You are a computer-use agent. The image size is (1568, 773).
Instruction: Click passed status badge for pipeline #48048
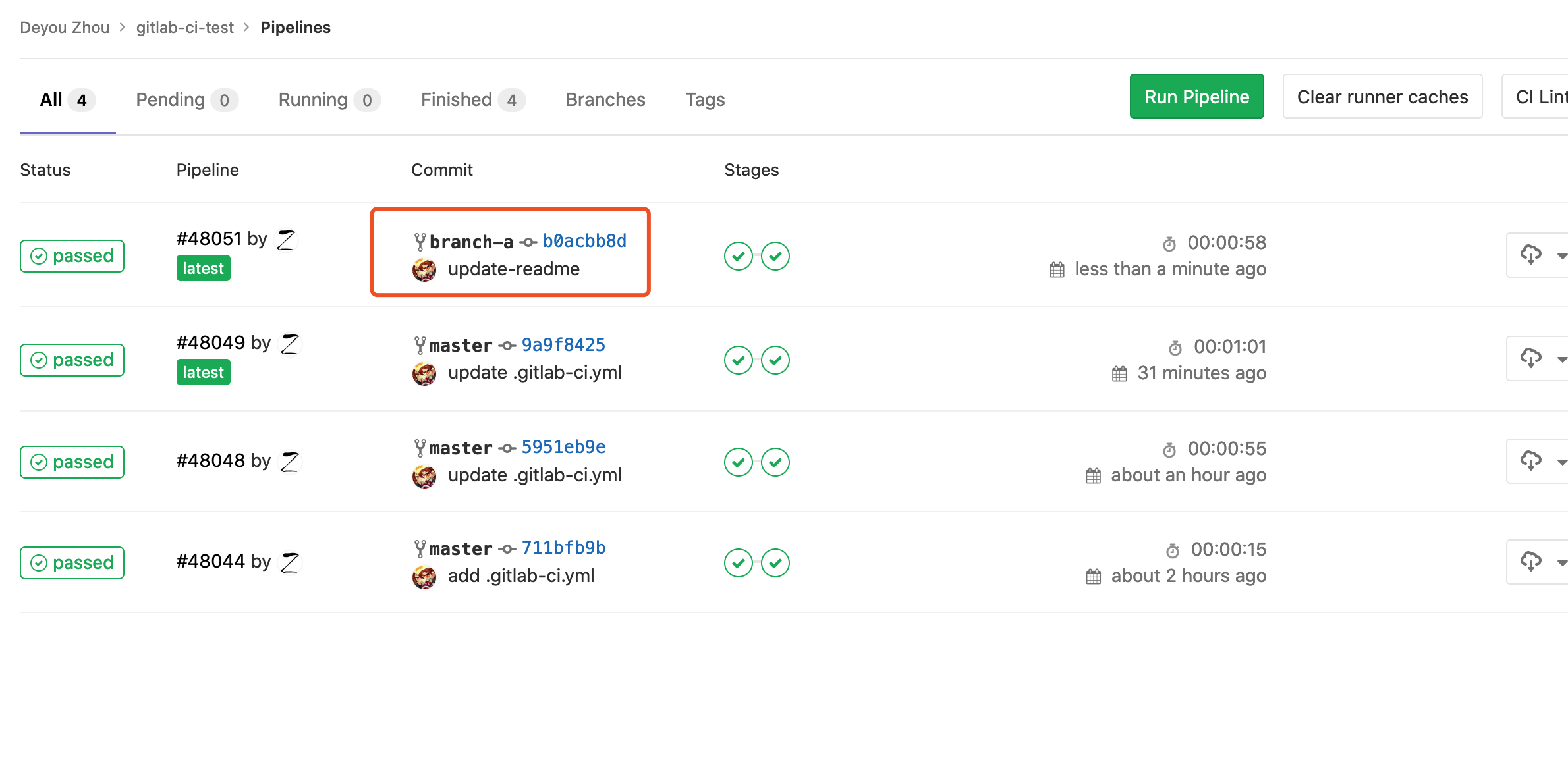point(72,462)
